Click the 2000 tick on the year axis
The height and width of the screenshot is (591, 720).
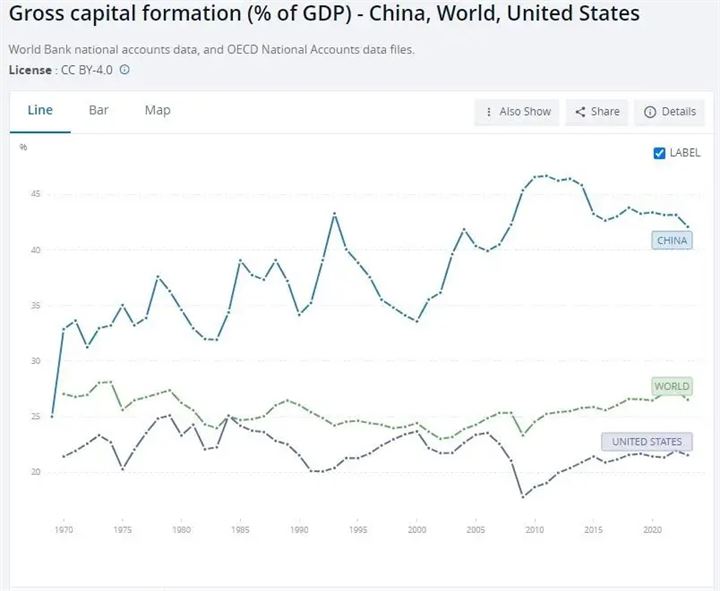tap(417, 529)
